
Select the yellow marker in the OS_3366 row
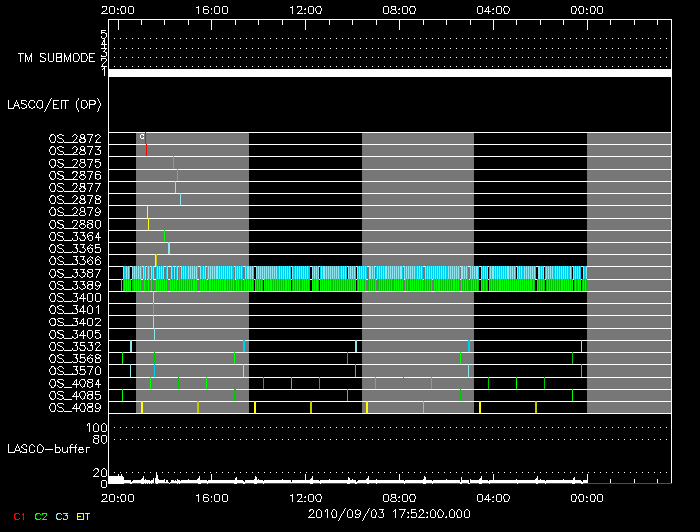click(156, 260)
